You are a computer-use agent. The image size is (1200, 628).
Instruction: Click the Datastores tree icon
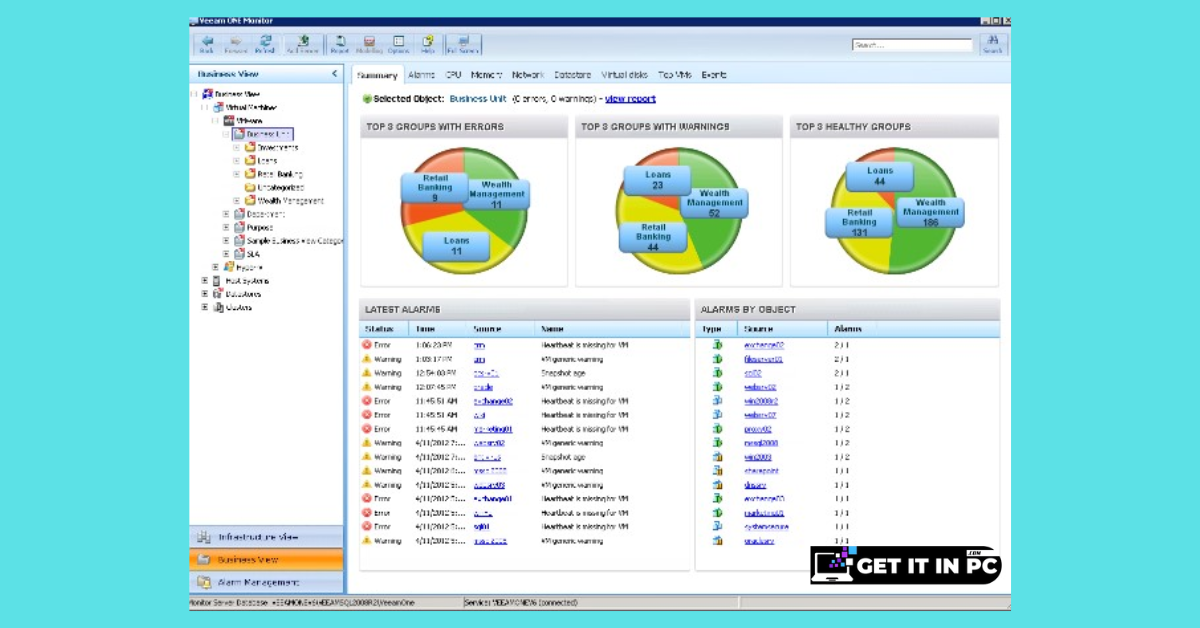(x=218, y=294)
